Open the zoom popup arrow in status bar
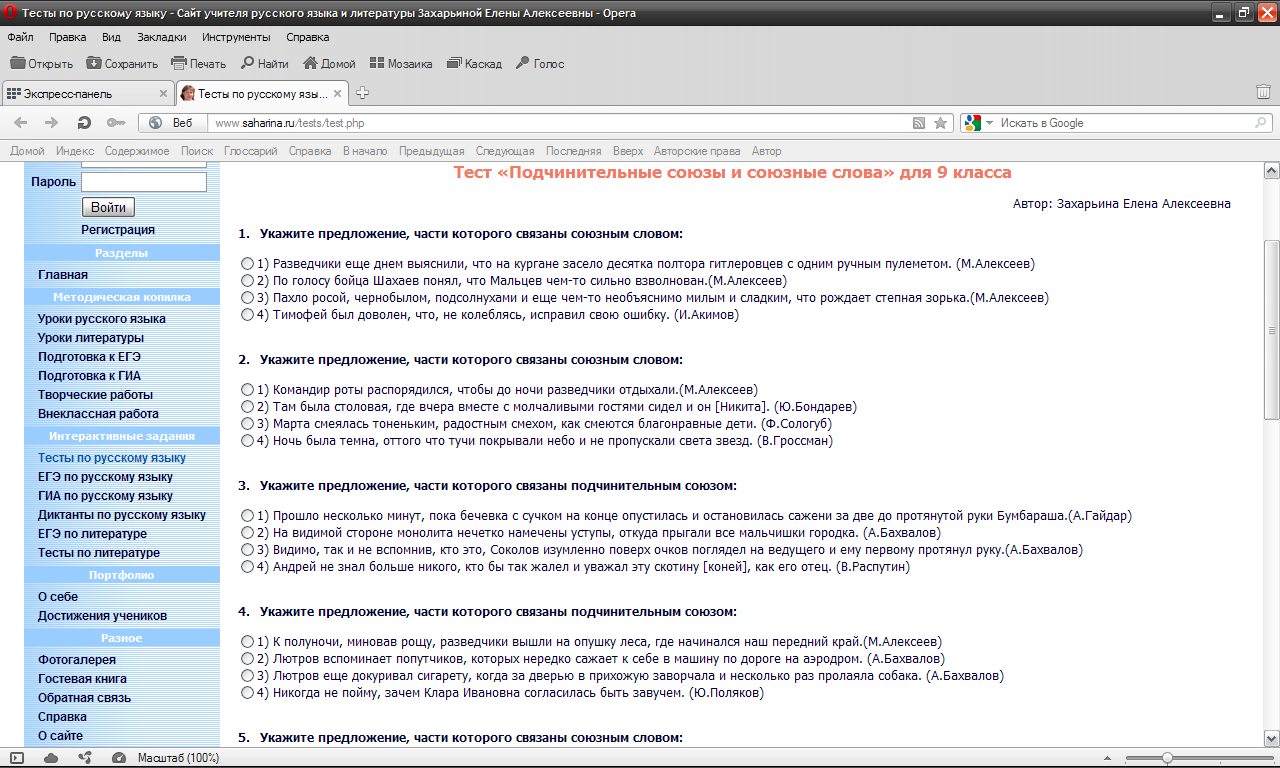The width and height of the screenshot is (1280, 768). 1107,758
